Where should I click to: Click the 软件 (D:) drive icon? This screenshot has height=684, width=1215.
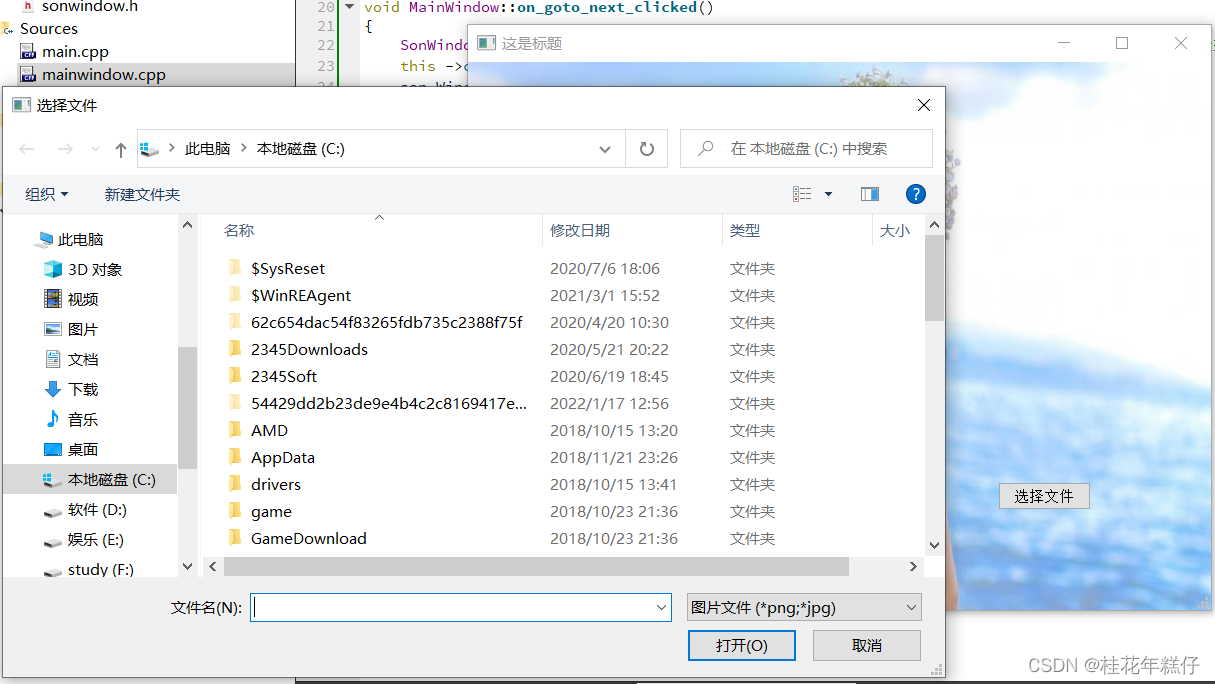[53, 511]
